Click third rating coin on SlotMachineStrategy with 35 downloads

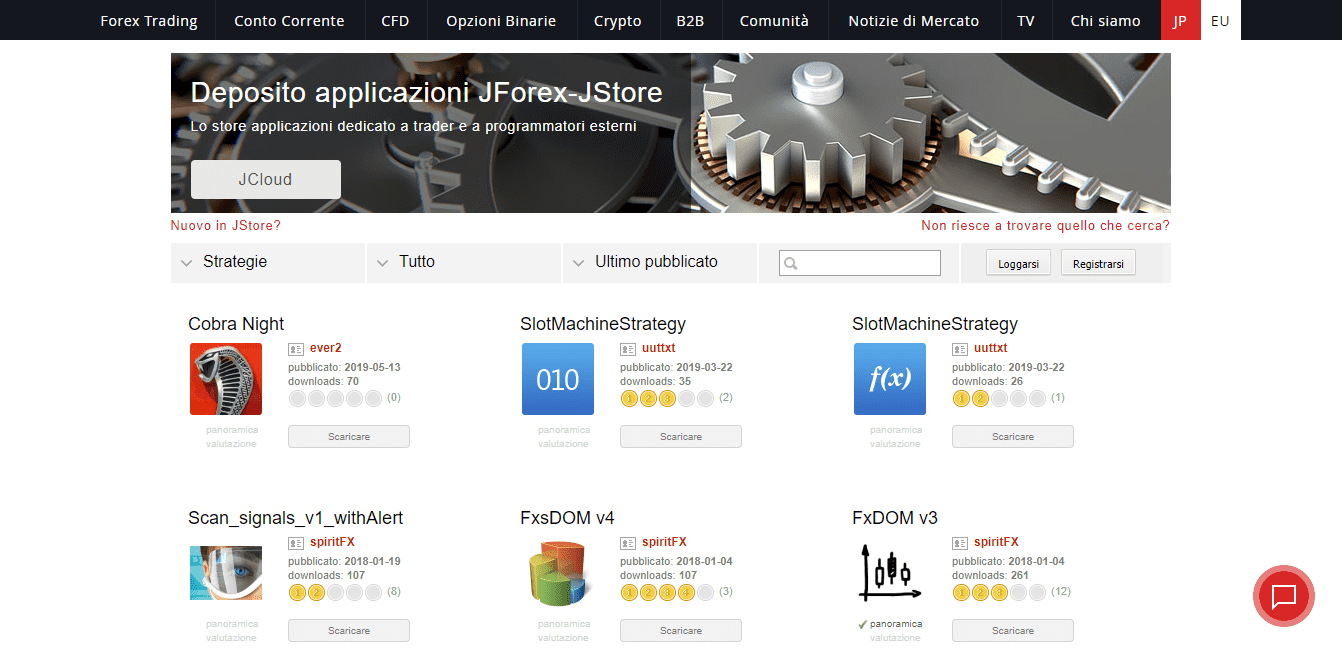[x=668, y=399]
